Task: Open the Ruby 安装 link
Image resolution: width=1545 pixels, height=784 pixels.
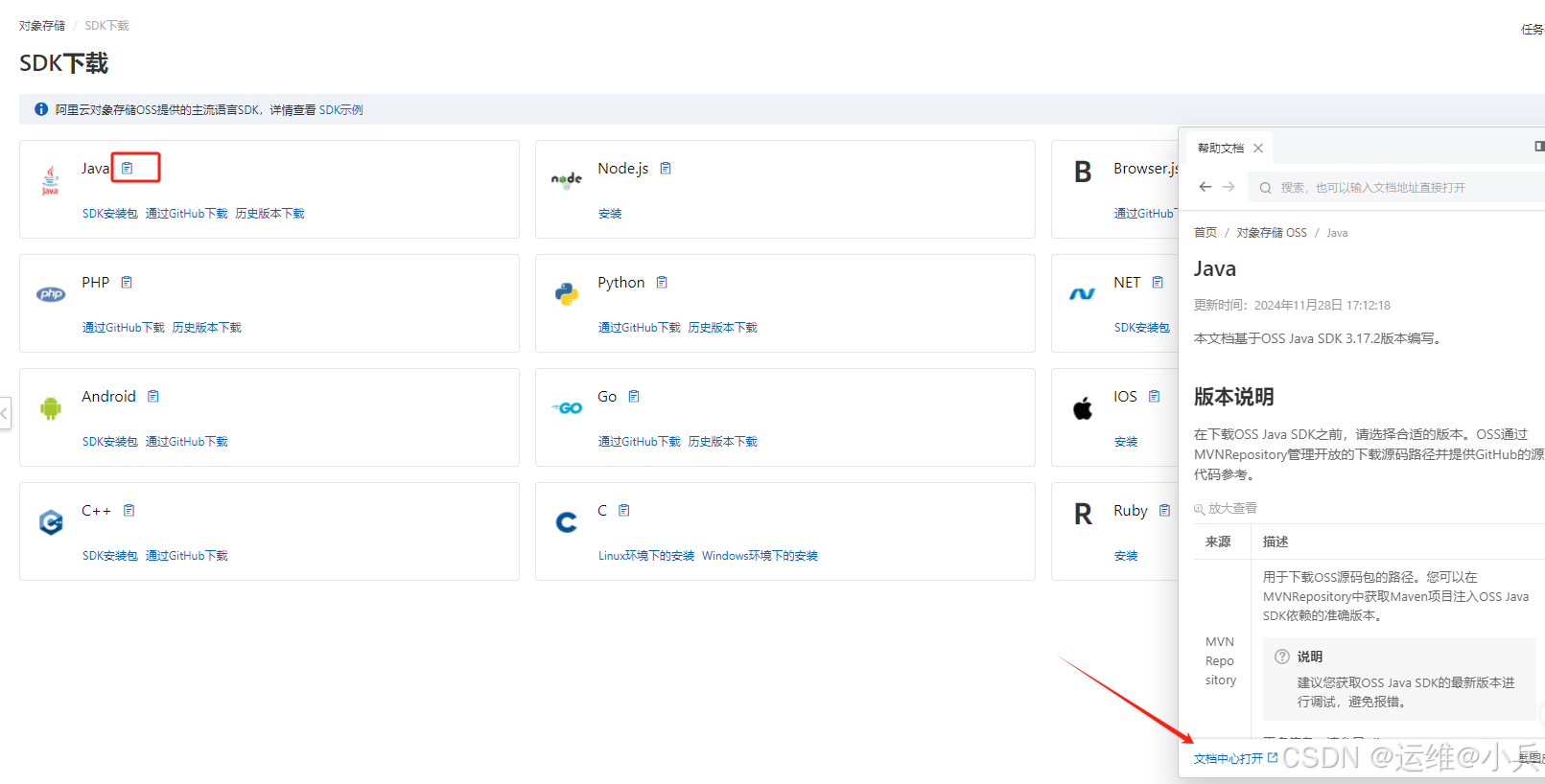Action: [x=1126, y=556]
